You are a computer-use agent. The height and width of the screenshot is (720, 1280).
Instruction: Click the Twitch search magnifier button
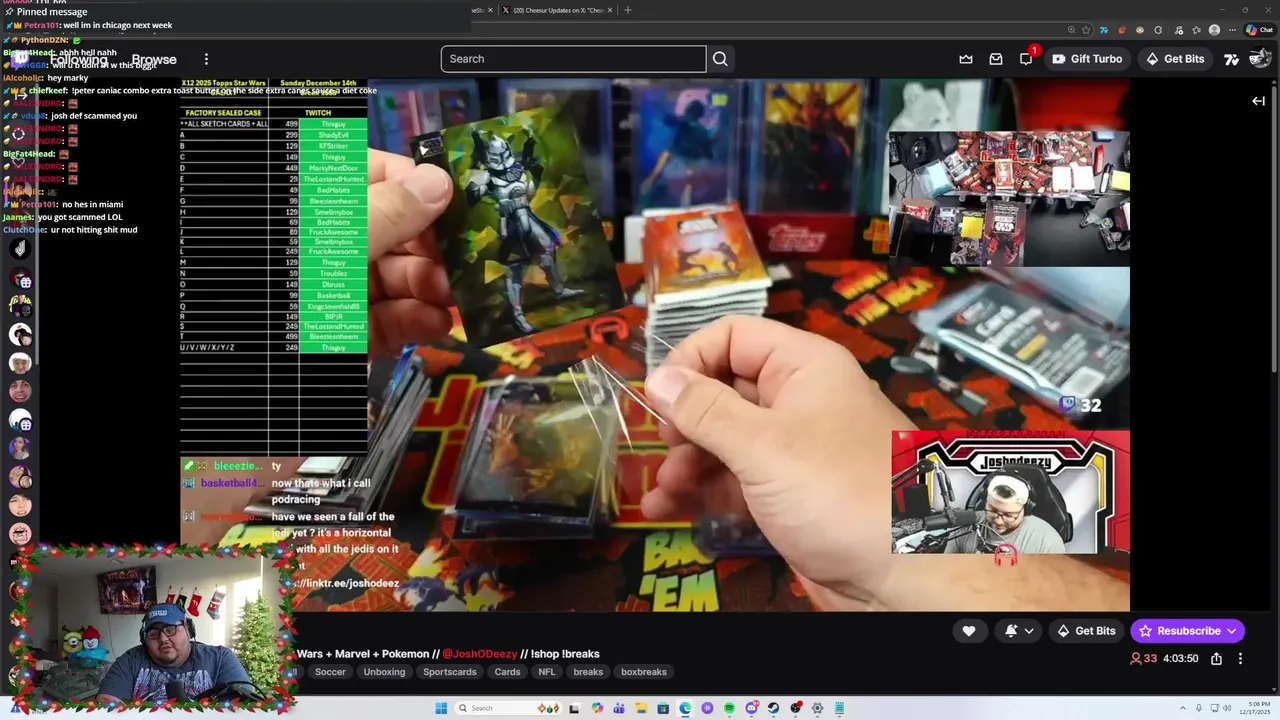(x=720, y=59)
